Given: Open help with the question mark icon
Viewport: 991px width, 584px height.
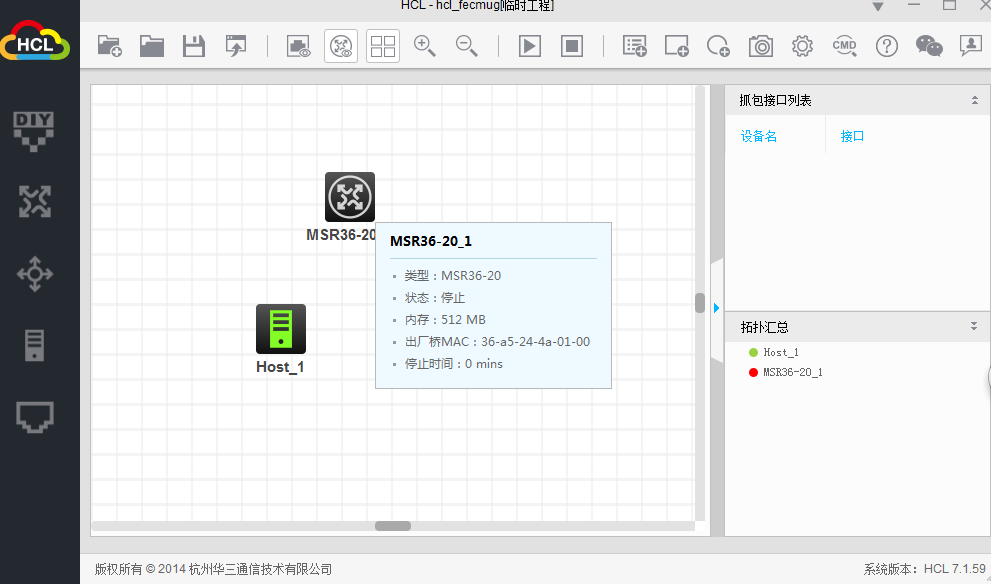Looking at the screenshot, I should 887,46.
